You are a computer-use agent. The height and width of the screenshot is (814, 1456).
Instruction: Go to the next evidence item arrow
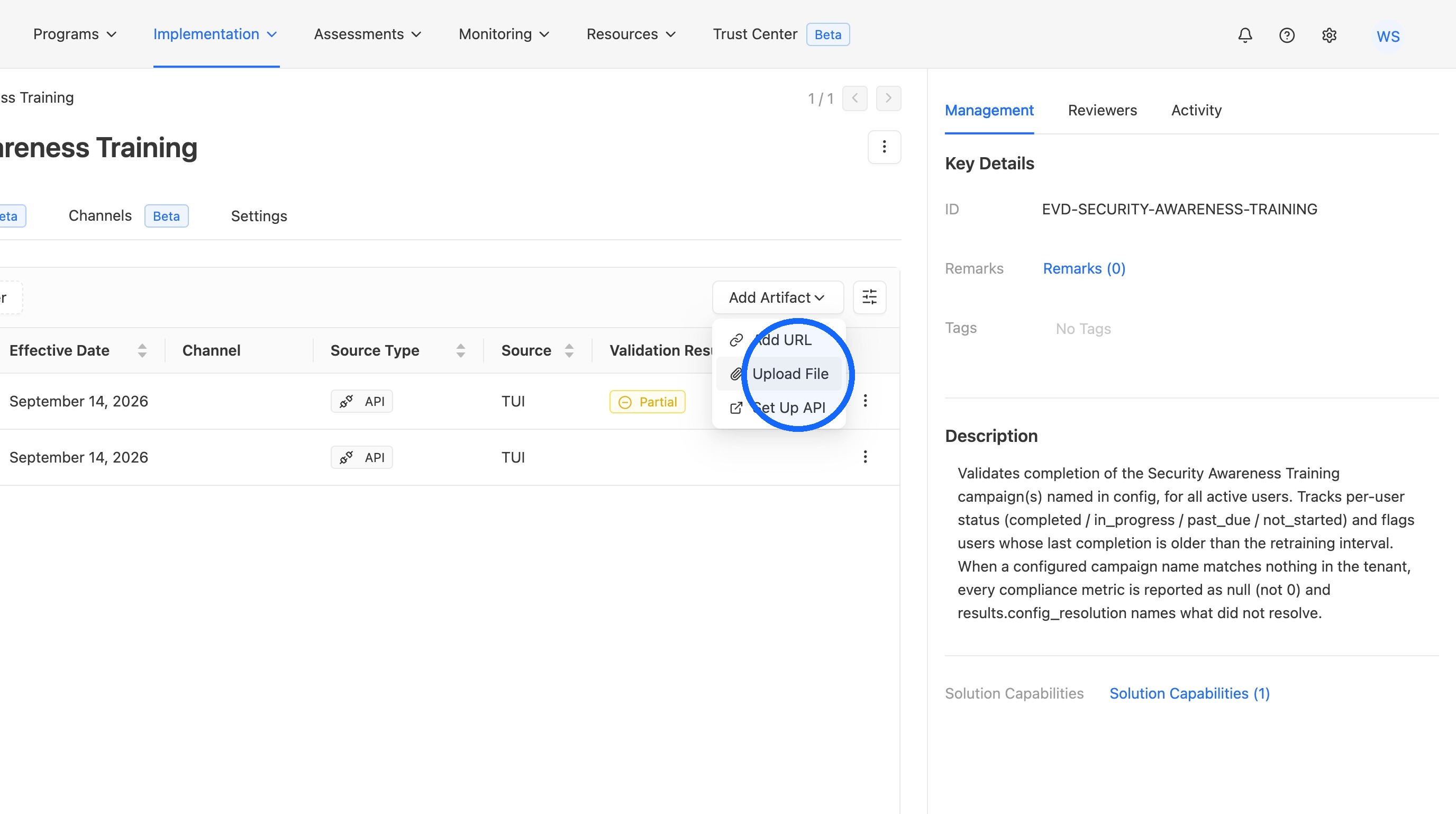coord(888,98)
